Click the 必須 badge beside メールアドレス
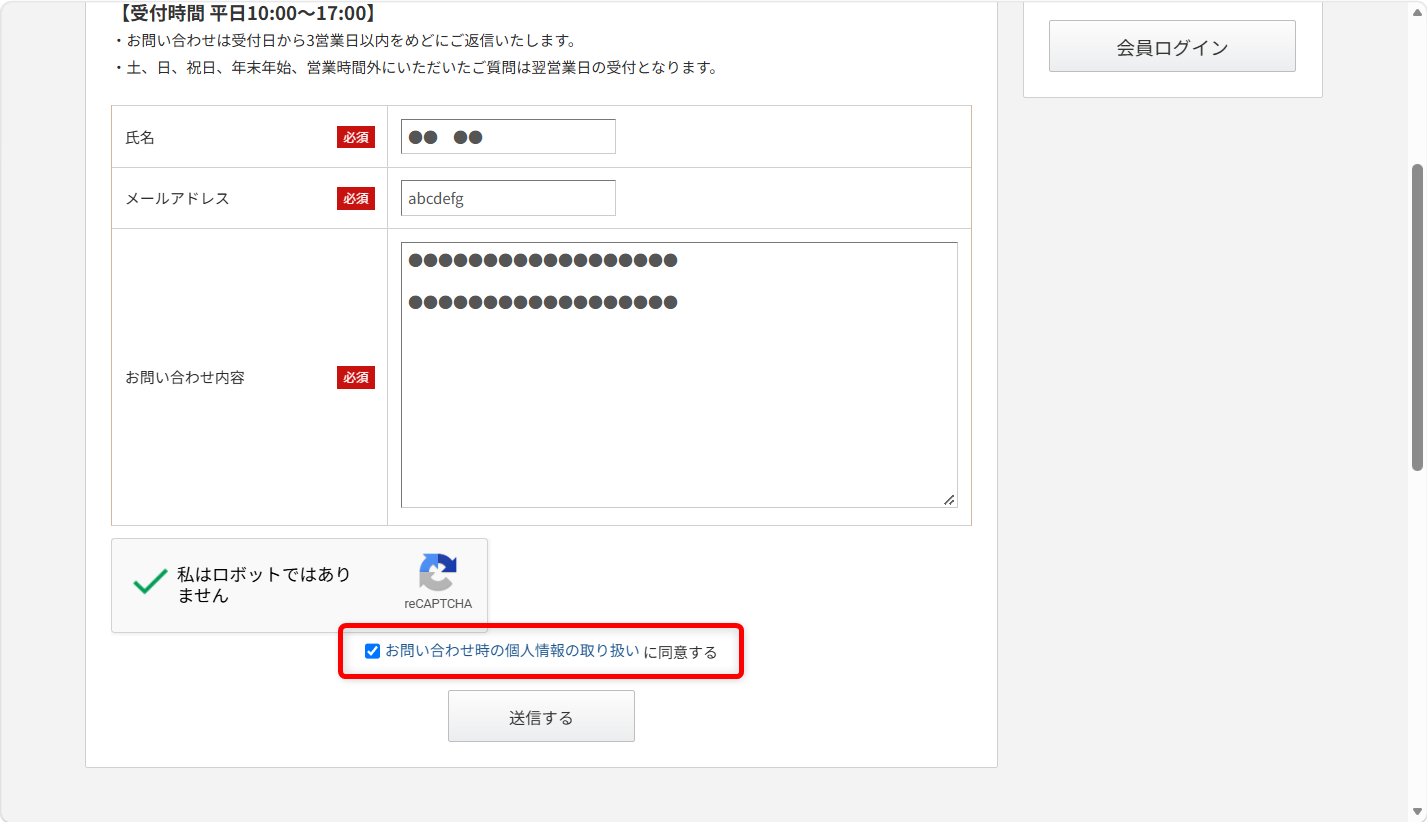The image size is (1427, 822). 356,199
